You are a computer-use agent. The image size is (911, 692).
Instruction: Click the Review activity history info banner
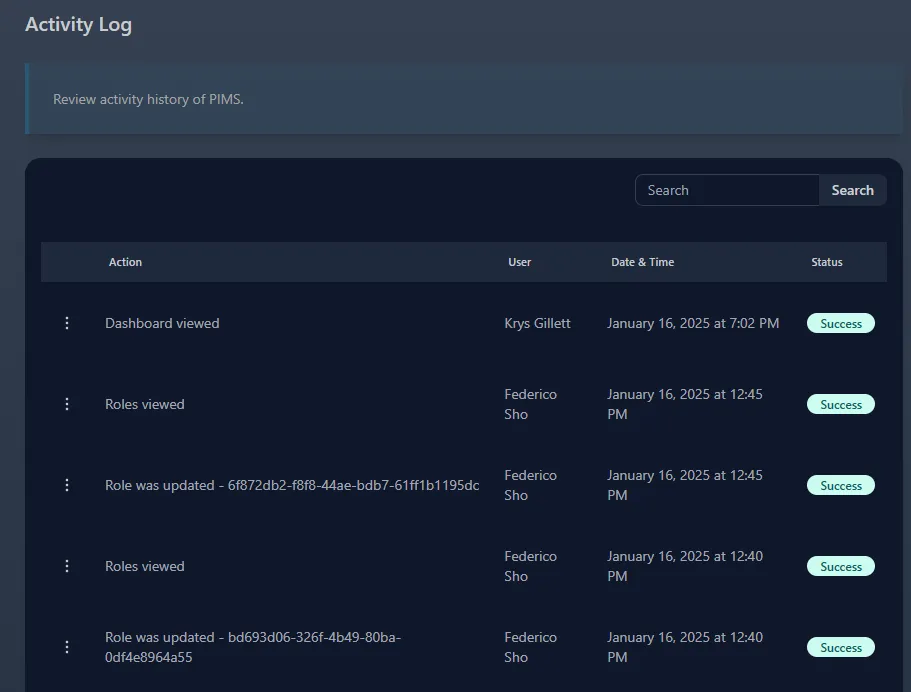462,99
